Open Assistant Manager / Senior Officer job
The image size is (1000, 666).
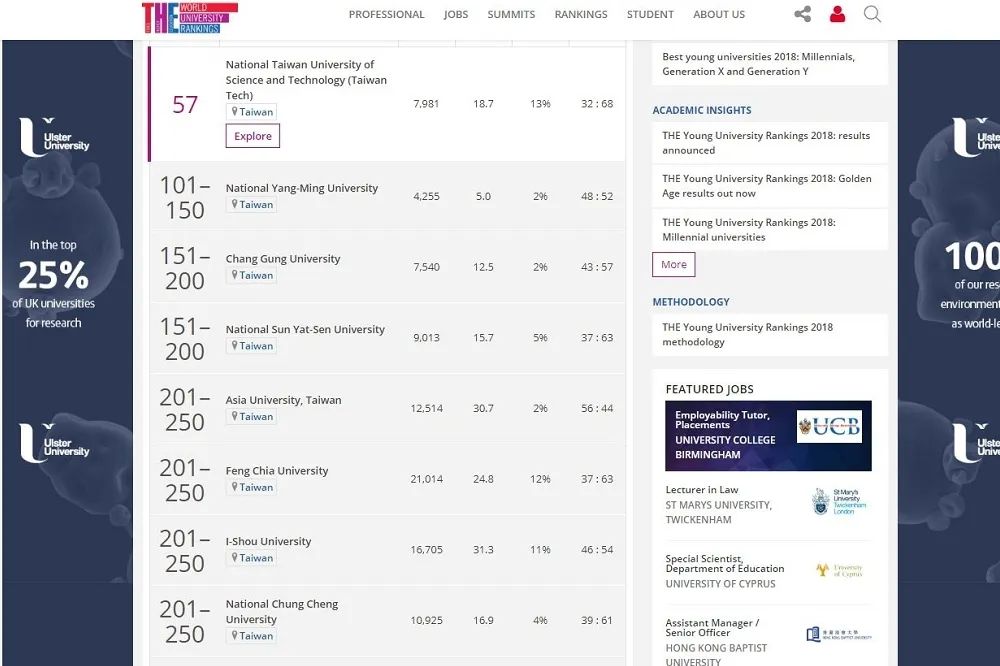712,628
